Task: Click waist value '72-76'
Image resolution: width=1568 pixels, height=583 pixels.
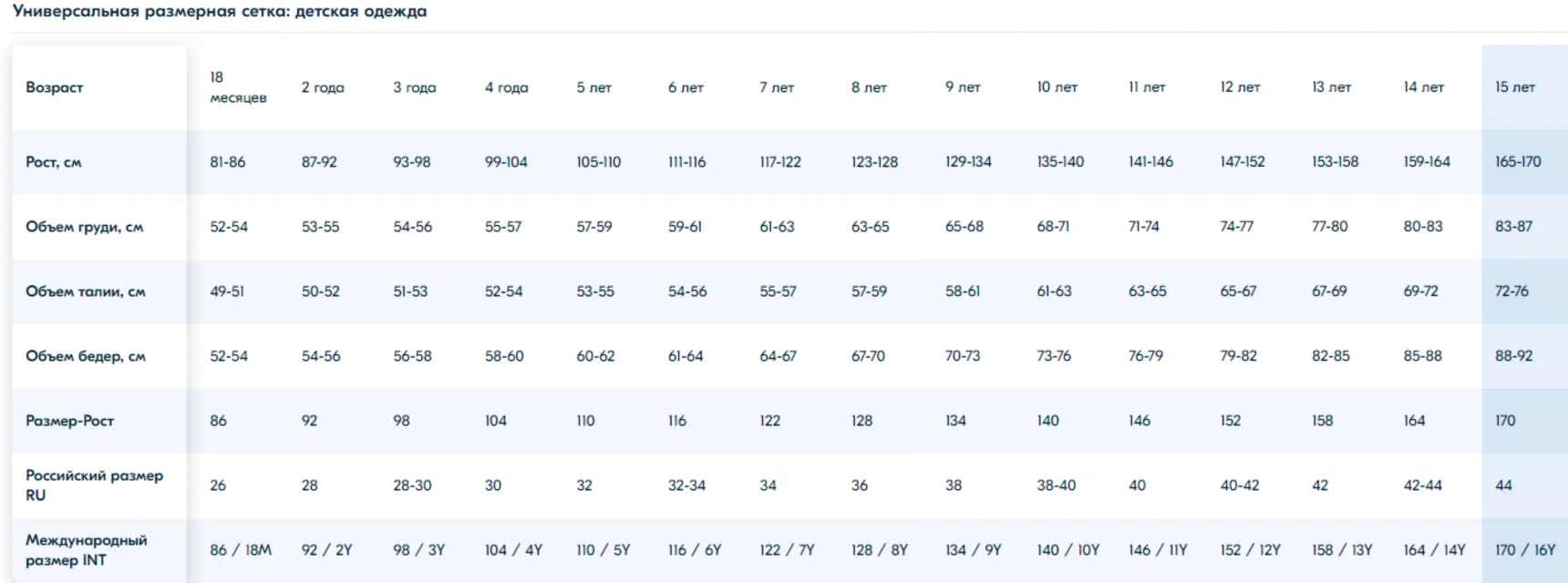Action: [x=1512, y=291]
